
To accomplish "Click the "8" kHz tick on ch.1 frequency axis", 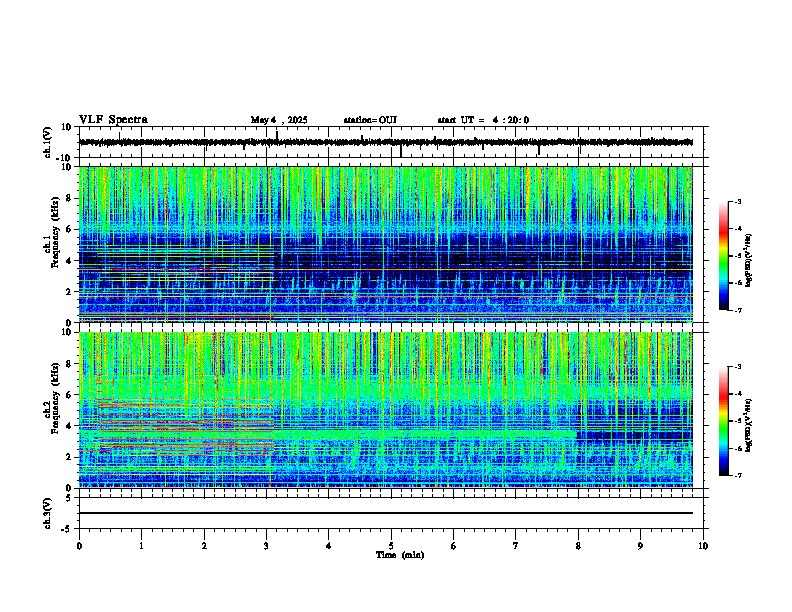I will [x=70, y=199].
